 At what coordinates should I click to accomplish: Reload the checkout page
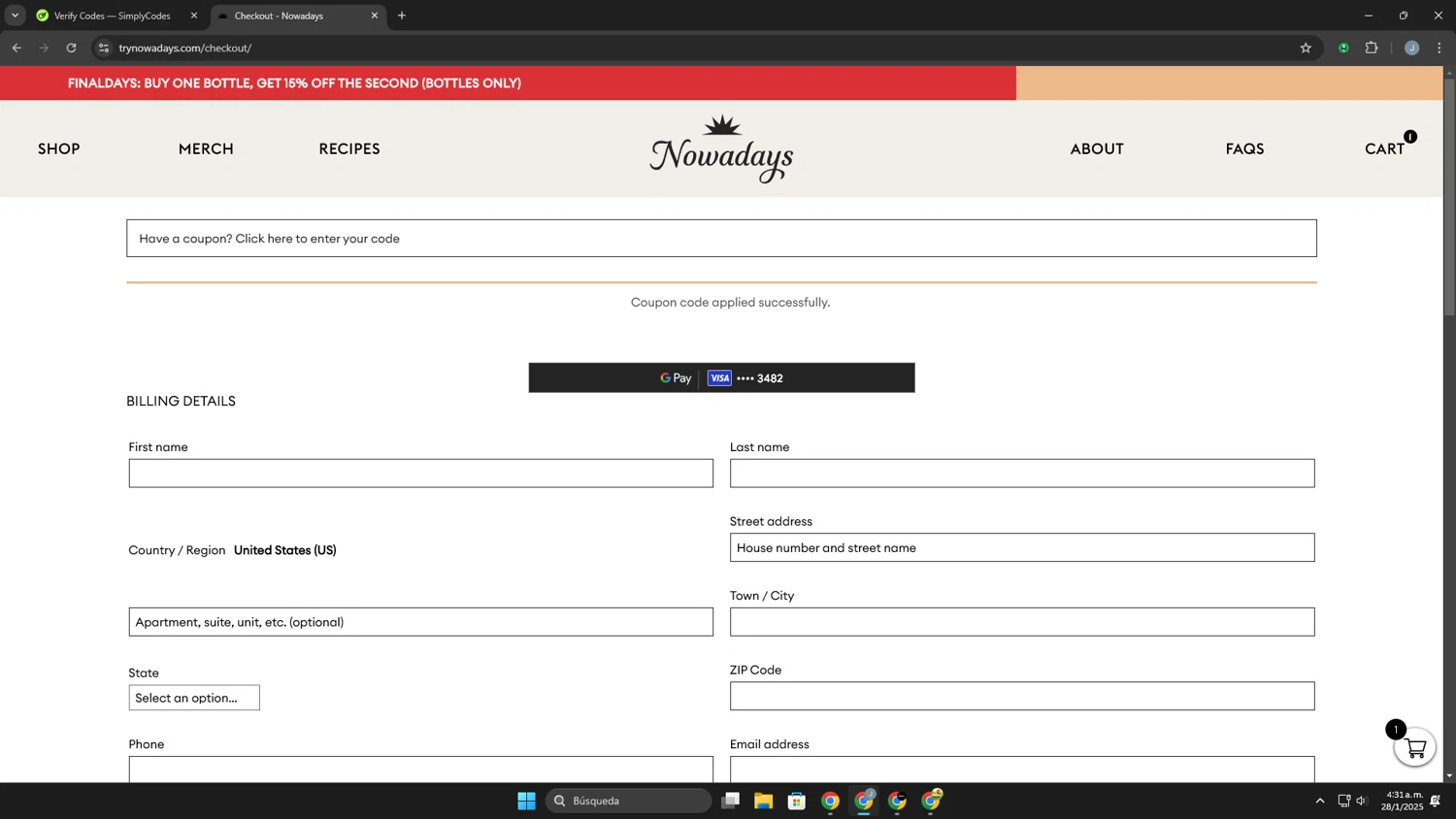point(71,48)
